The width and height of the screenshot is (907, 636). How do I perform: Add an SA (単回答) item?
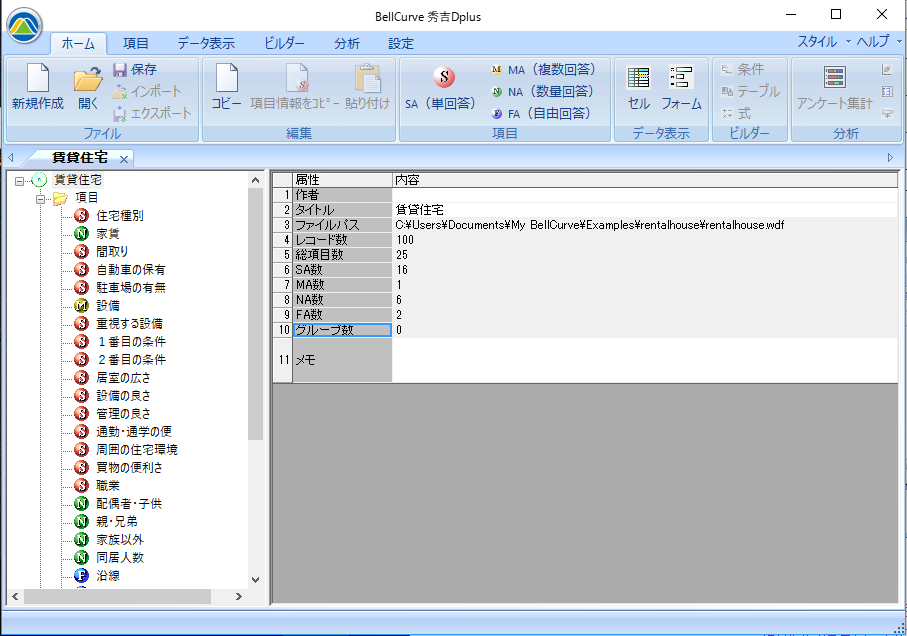pos(441,88)
